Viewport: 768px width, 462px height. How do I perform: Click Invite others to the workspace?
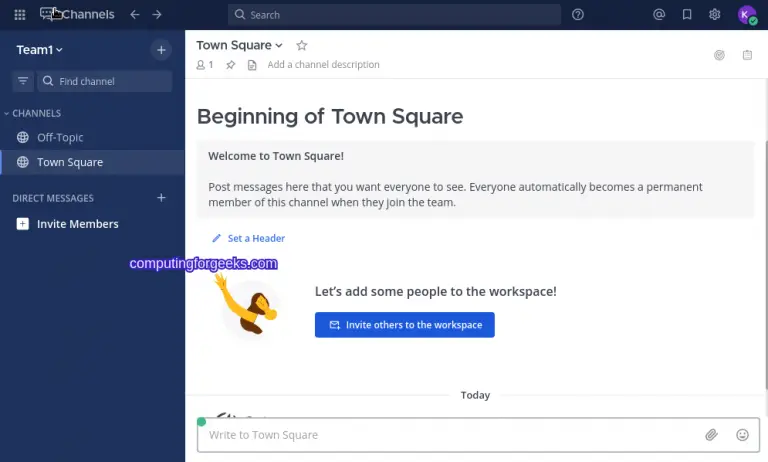click(x=404, y=325)
